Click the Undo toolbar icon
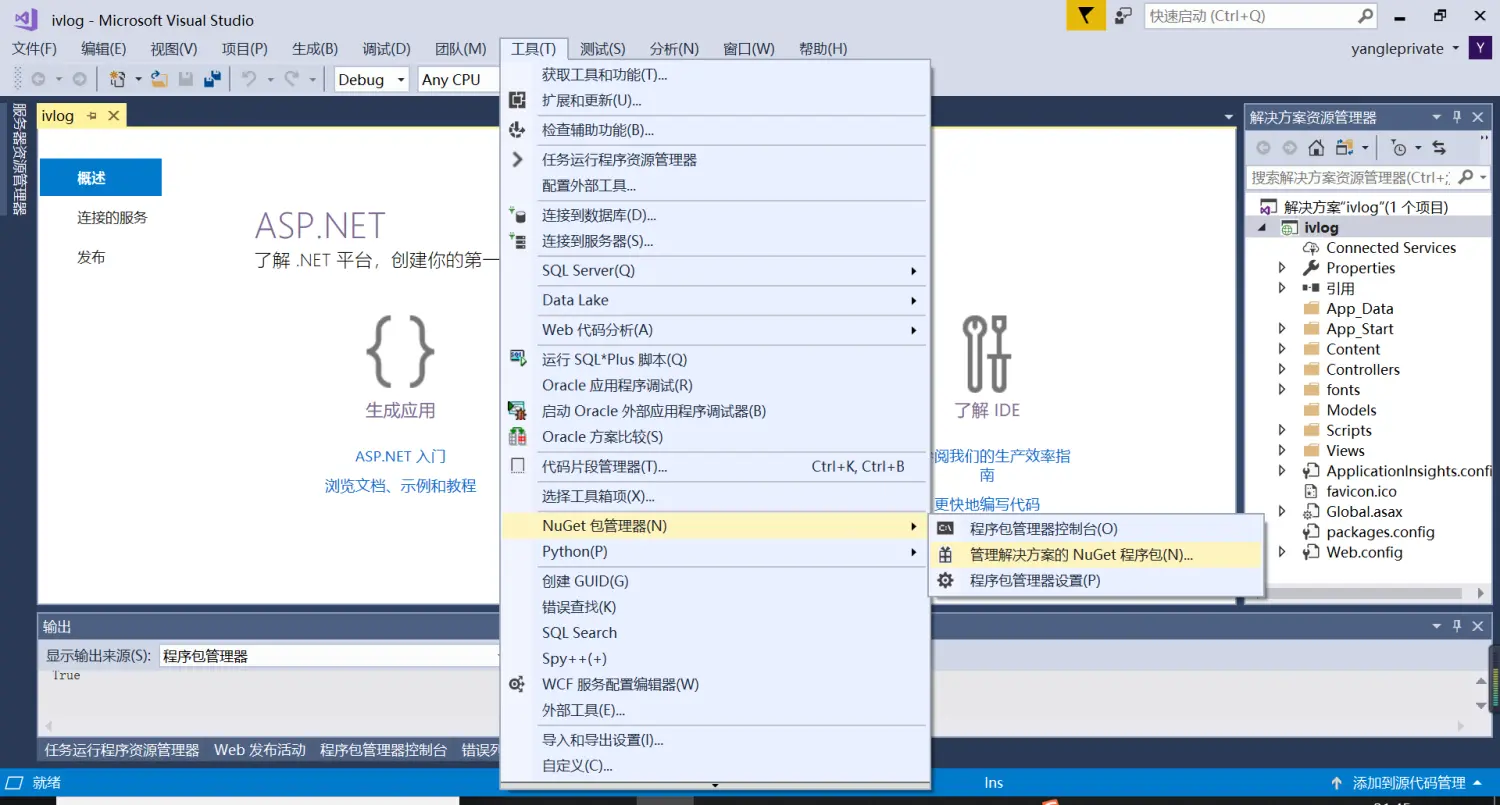1500x805 pixels. pos(248,79)
